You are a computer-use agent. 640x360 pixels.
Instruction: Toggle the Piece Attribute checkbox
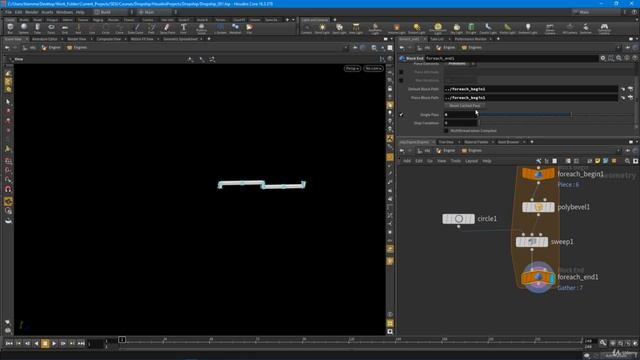click(401, 72)
